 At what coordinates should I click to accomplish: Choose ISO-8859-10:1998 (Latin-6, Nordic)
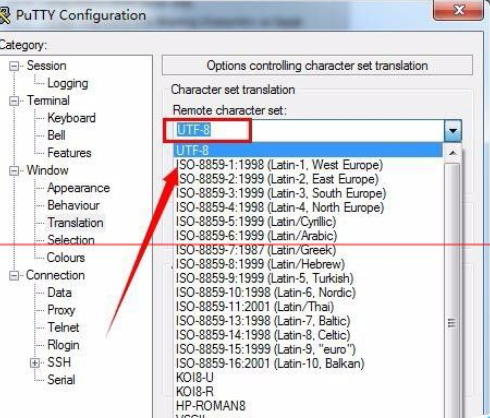click(x=266, y=293)
